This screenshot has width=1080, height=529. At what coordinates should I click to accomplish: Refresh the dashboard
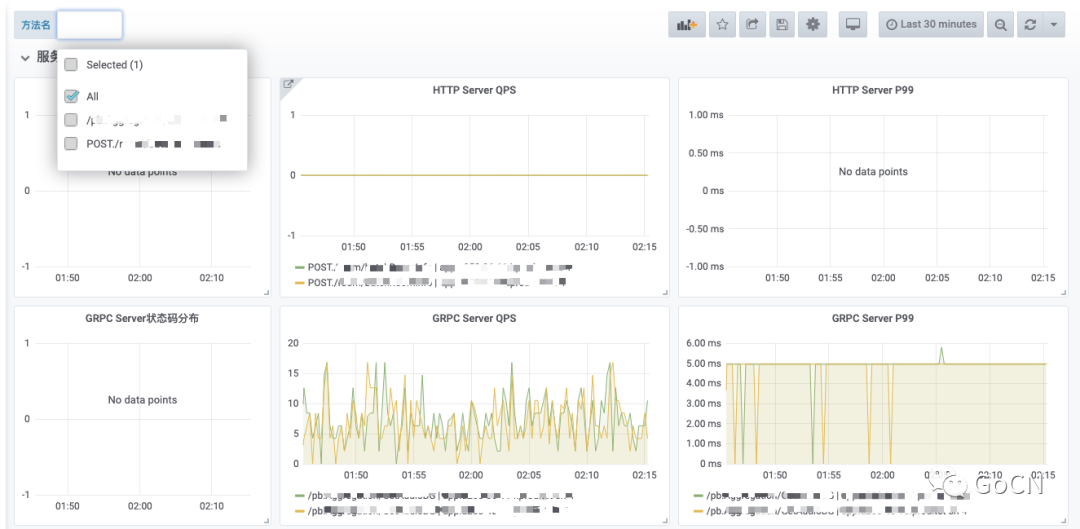[x=1029, y=25]
